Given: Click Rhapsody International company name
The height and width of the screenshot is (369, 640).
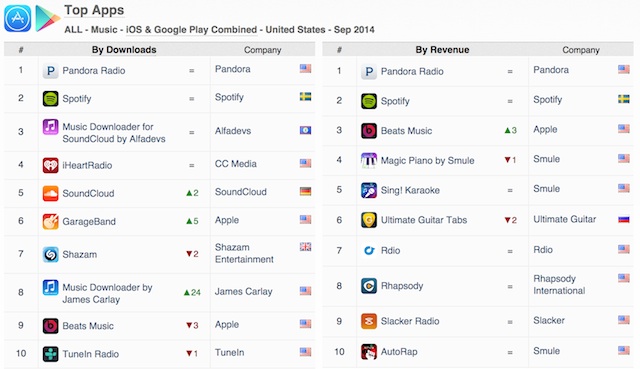Looking at the screenshot, I should click(559, 285).
